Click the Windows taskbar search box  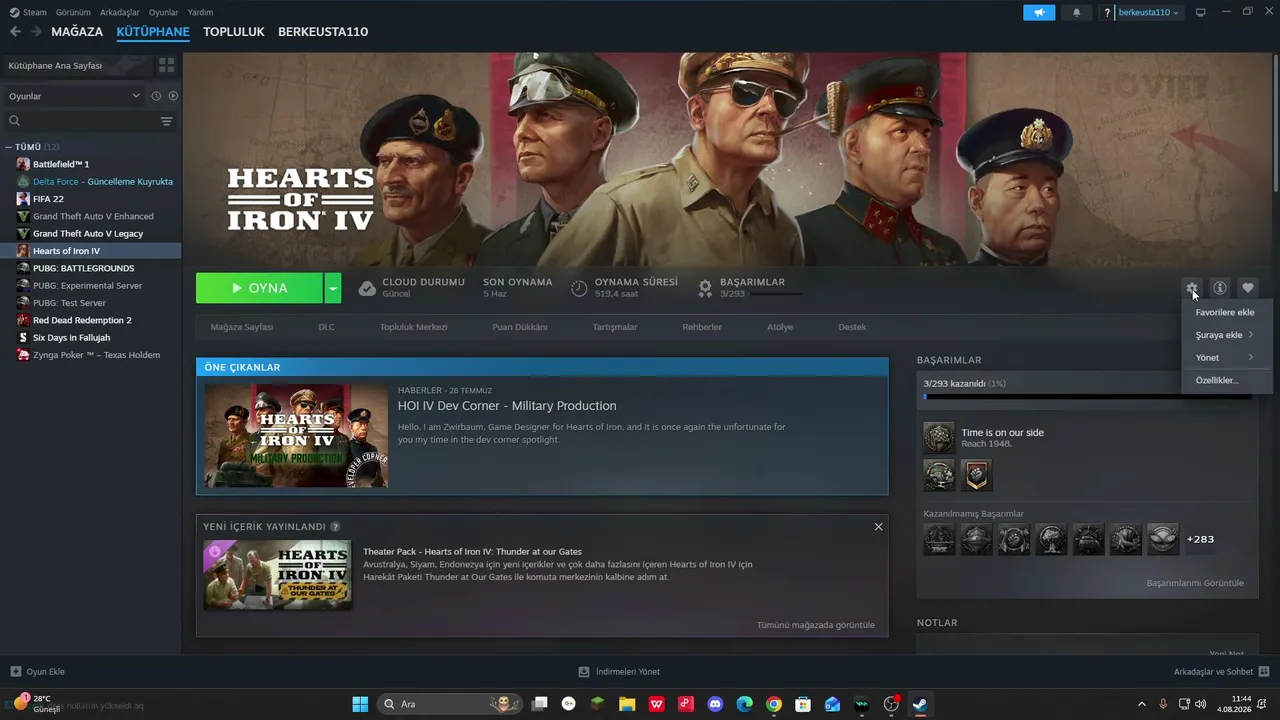tap(449, 704)
